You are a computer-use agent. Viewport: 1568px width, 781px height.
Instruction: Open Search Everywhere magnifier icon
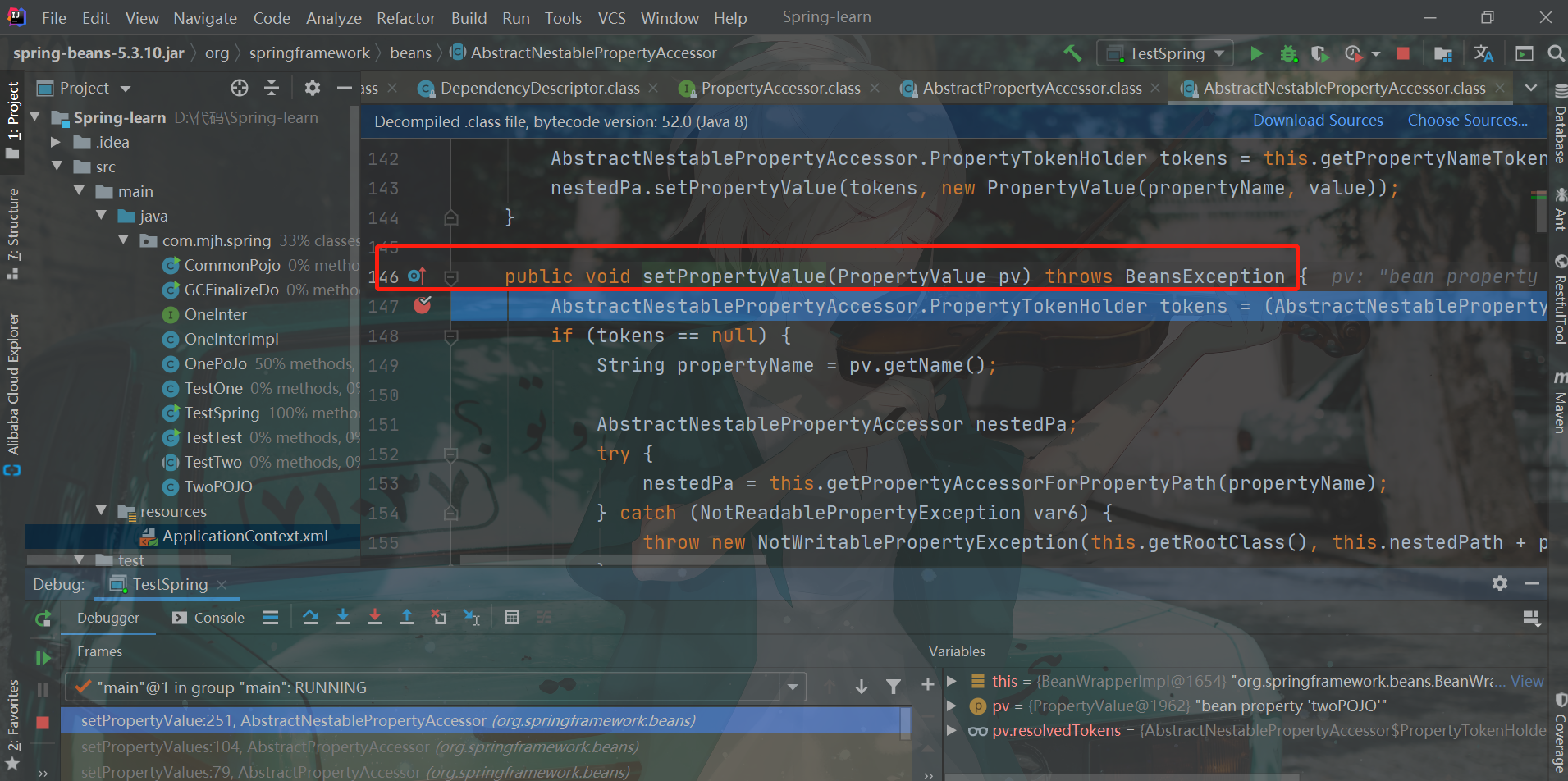pos(1555,53)
